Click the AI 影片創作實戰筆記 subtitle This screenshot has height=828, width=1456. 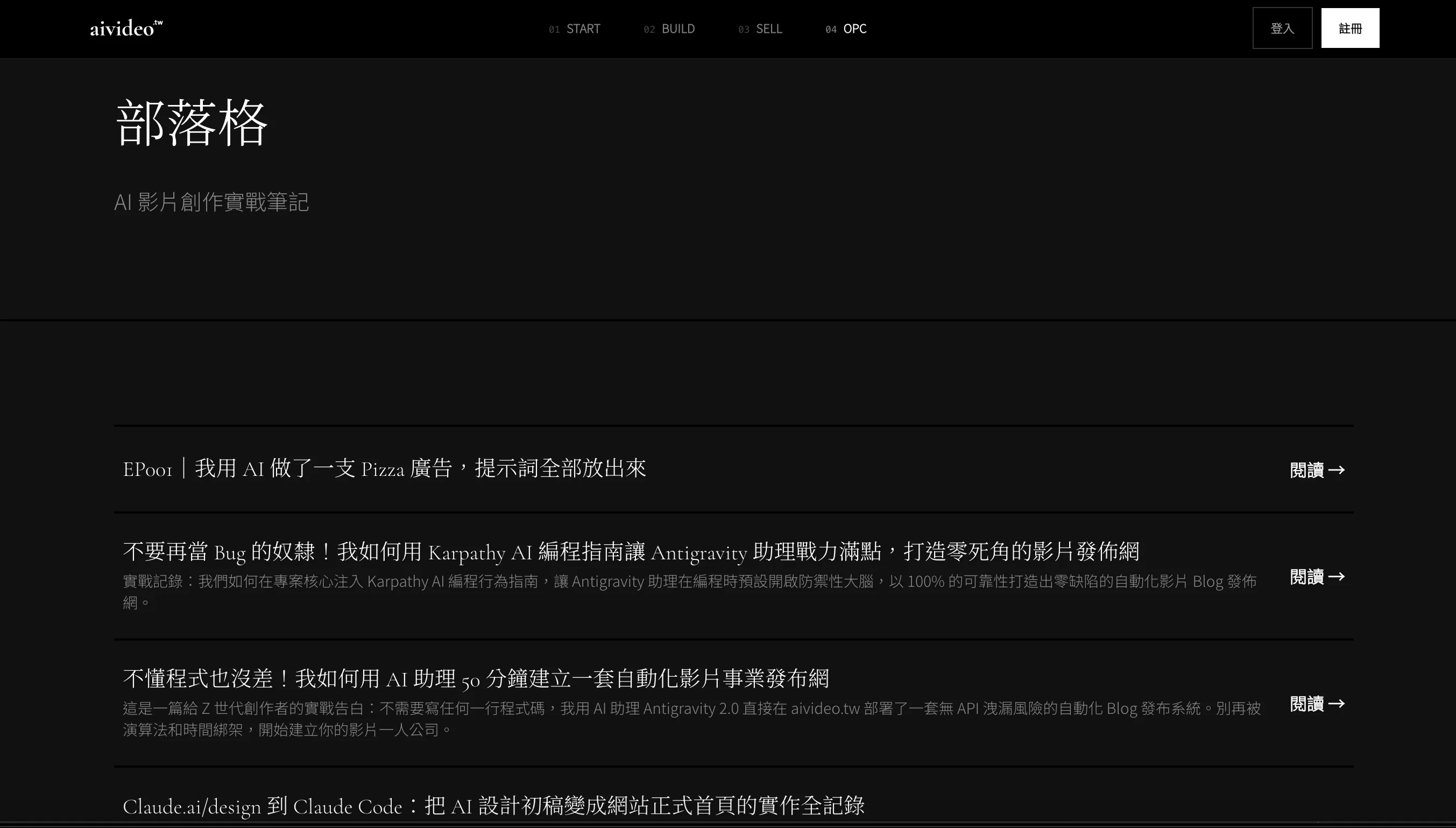pos(211,202)
